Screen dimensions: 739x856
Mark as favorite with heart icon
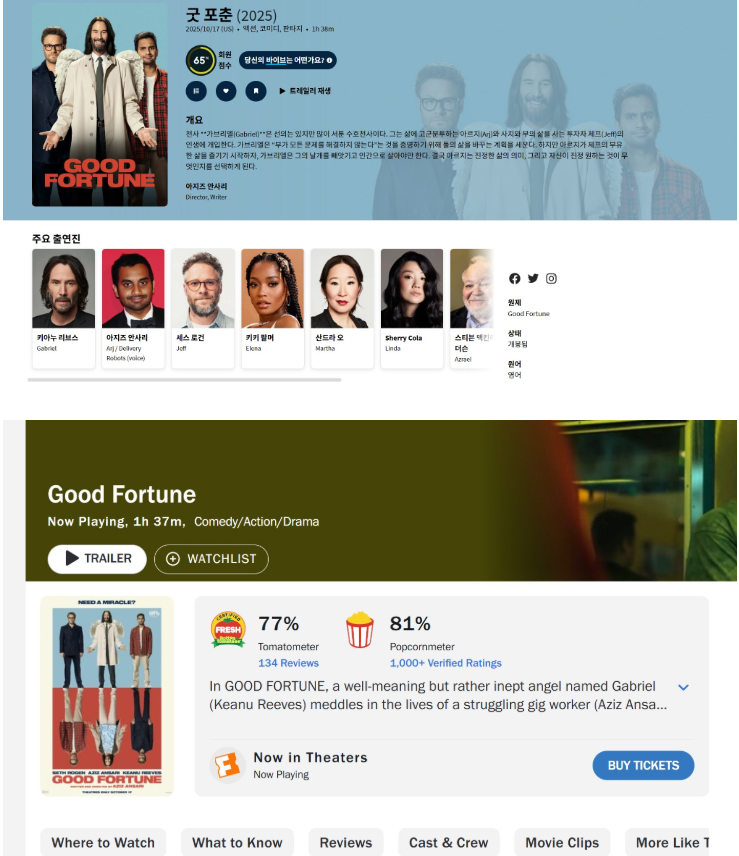pyautogui.click(x=226, y=91)
